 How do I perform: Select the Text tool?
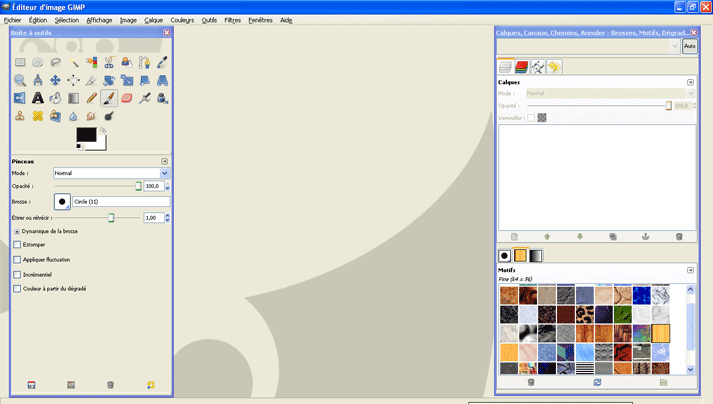(x=38, y=98)
